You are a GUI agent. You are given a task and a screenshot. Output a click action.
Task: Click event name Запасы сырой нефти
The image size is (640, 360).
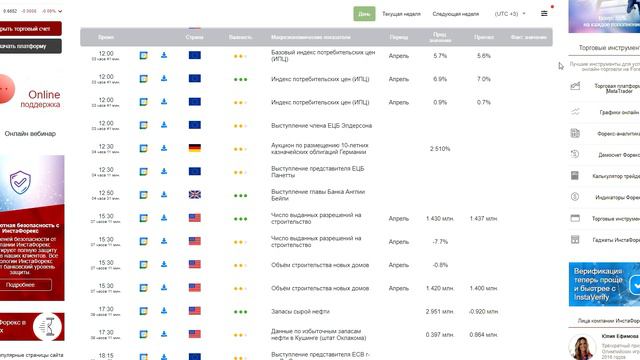(x=300, y=311)
